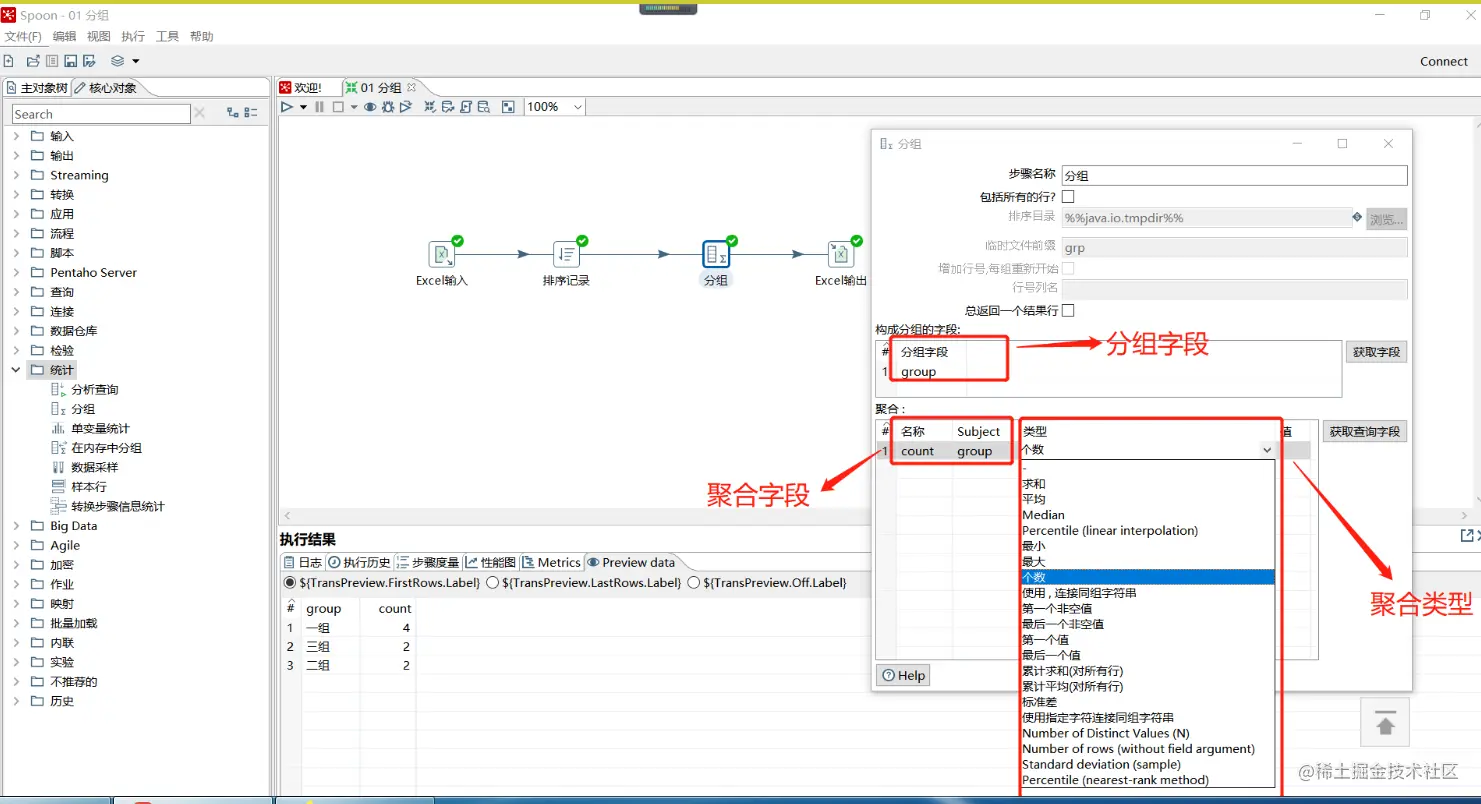Click the verify transformation icon
This screenshot has height=804, width=1481.
point(430,107)
